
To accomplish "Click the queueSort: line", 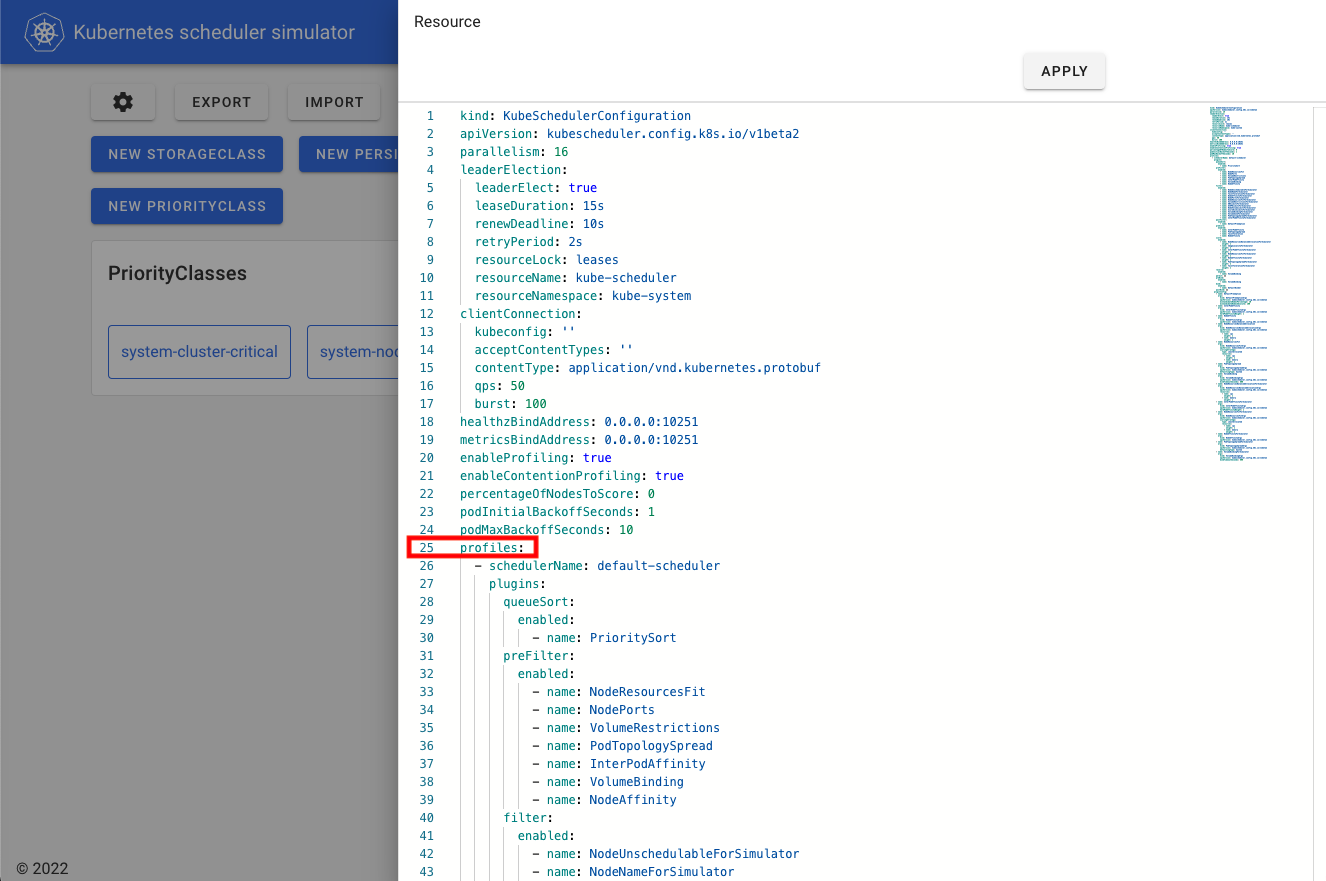I will click(539, 602).
